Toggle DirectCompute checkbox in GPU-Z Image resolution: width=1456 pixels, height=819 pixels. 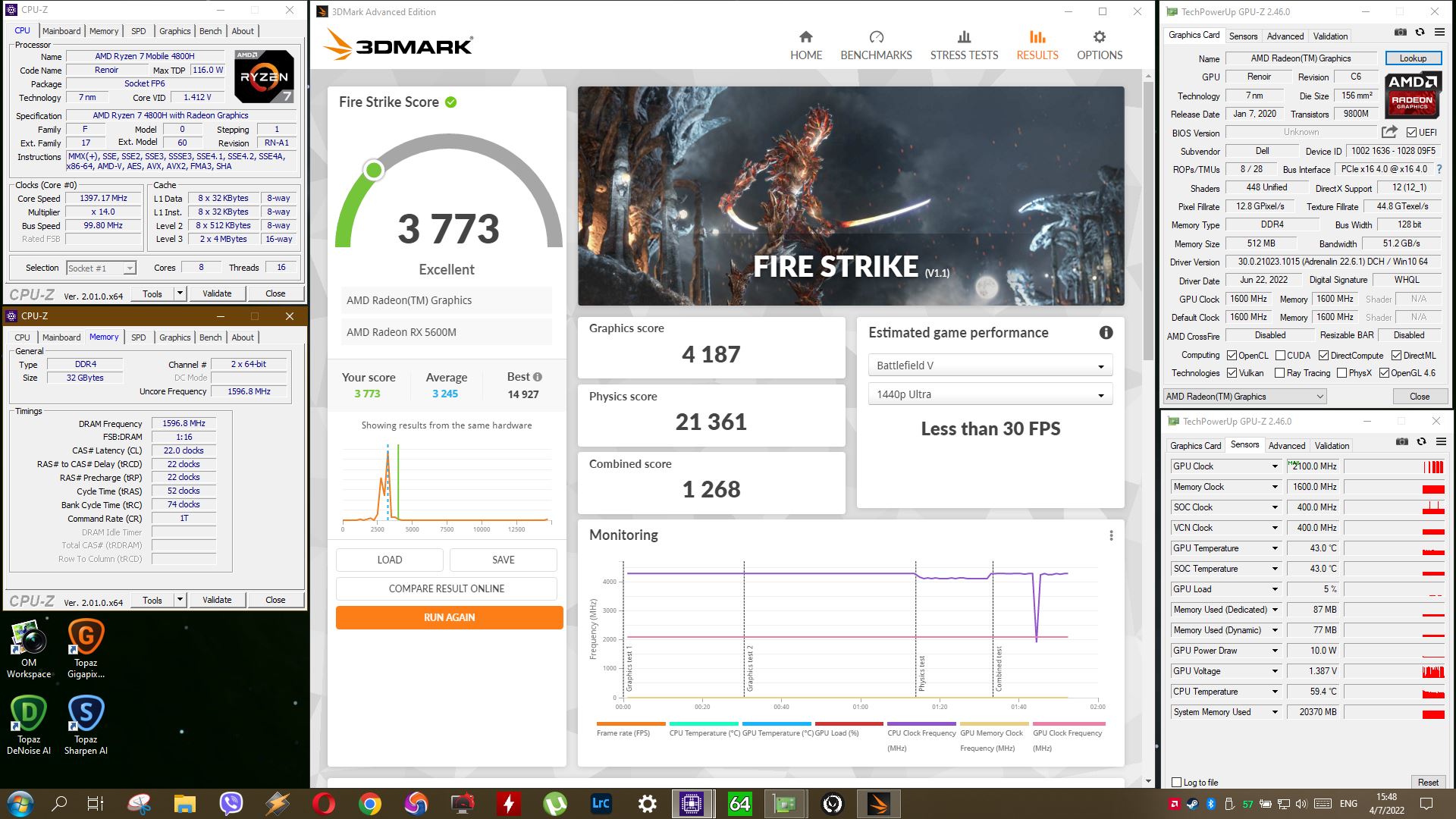(1323, 355)
